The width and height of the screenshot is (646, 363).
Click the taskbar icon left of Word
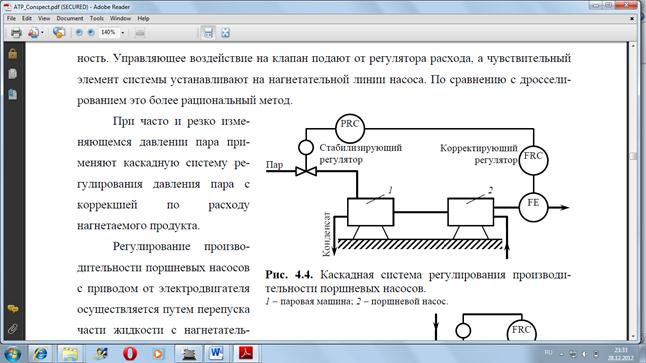(x=189, y=354)
